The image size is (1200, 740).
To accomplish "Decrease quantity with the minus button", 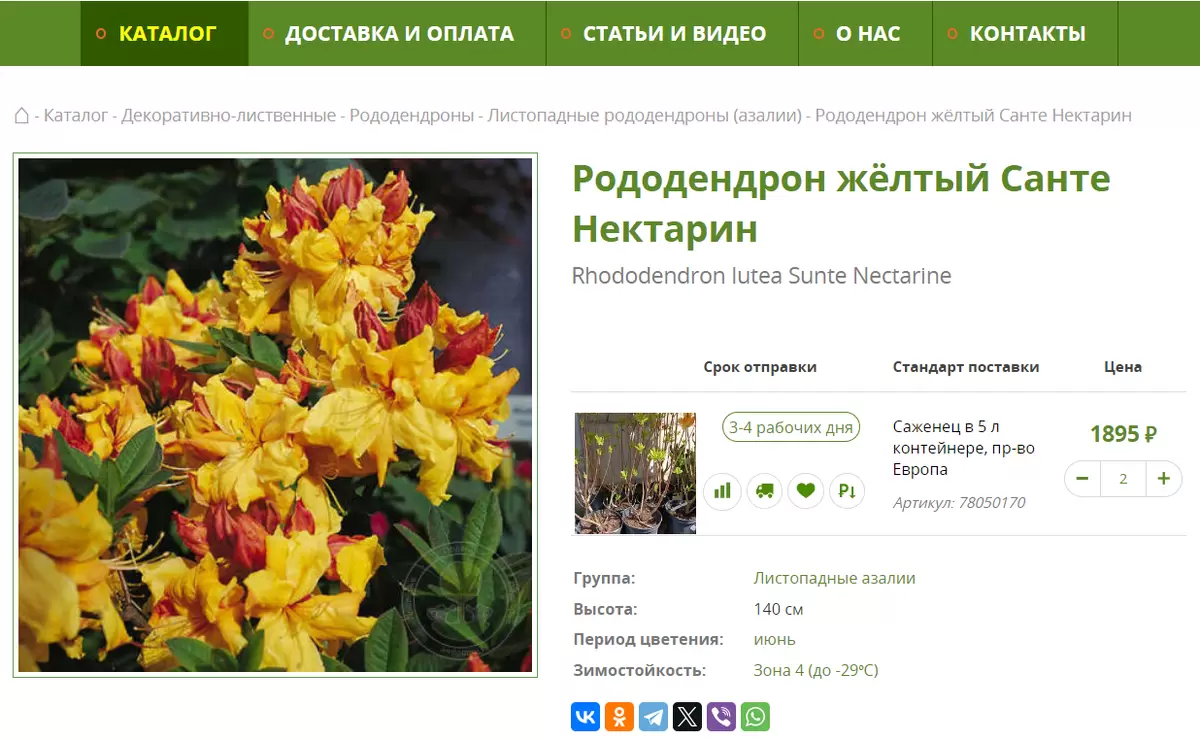I will [x=1082, y=479].
